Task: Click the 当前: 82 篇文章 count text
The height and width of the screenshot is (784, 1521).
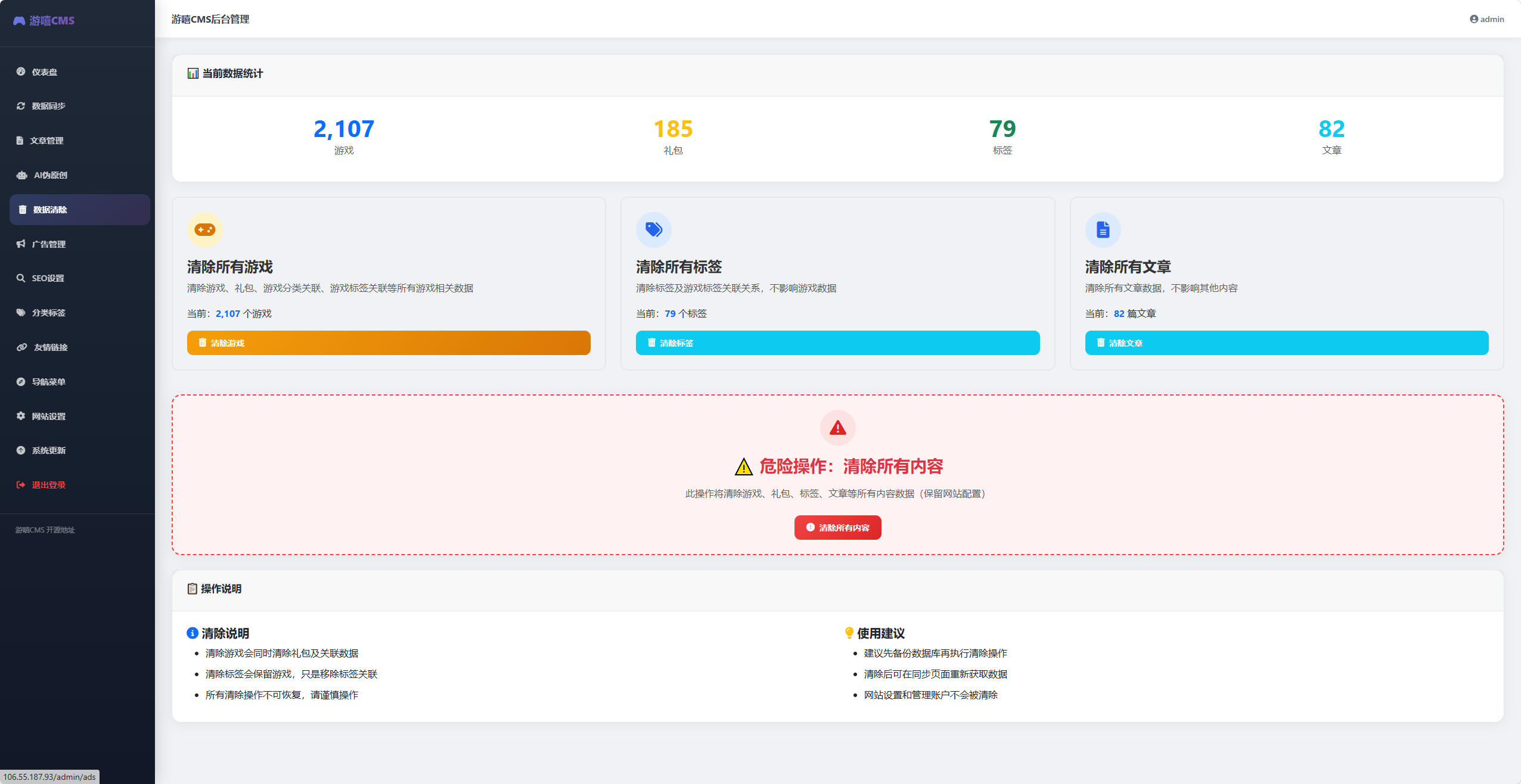Action: 1120,314
